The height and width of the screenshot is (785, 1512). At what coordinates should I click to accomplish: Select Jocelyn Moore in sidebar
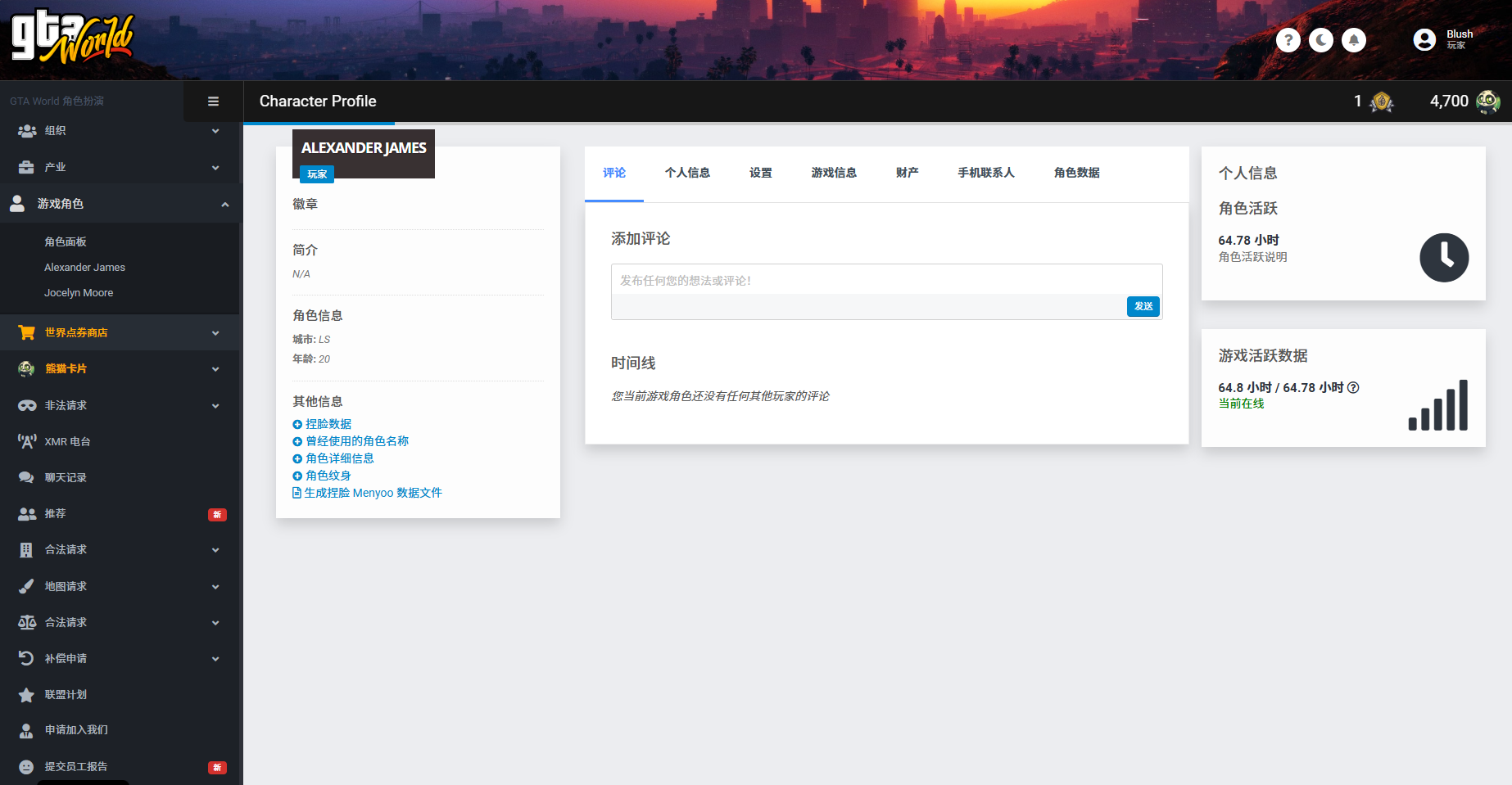79,293
